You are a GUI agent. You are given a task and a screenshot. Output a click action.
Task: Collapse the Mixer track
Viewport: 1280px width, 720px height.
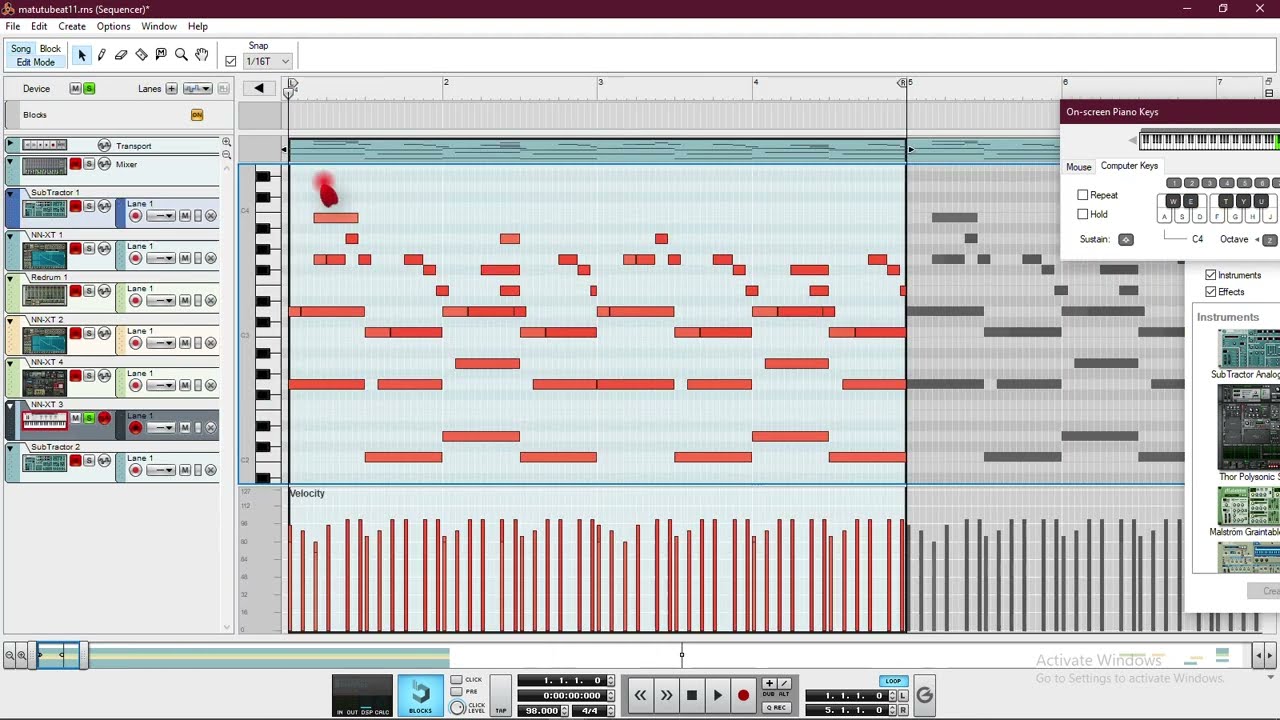(11, 160)
